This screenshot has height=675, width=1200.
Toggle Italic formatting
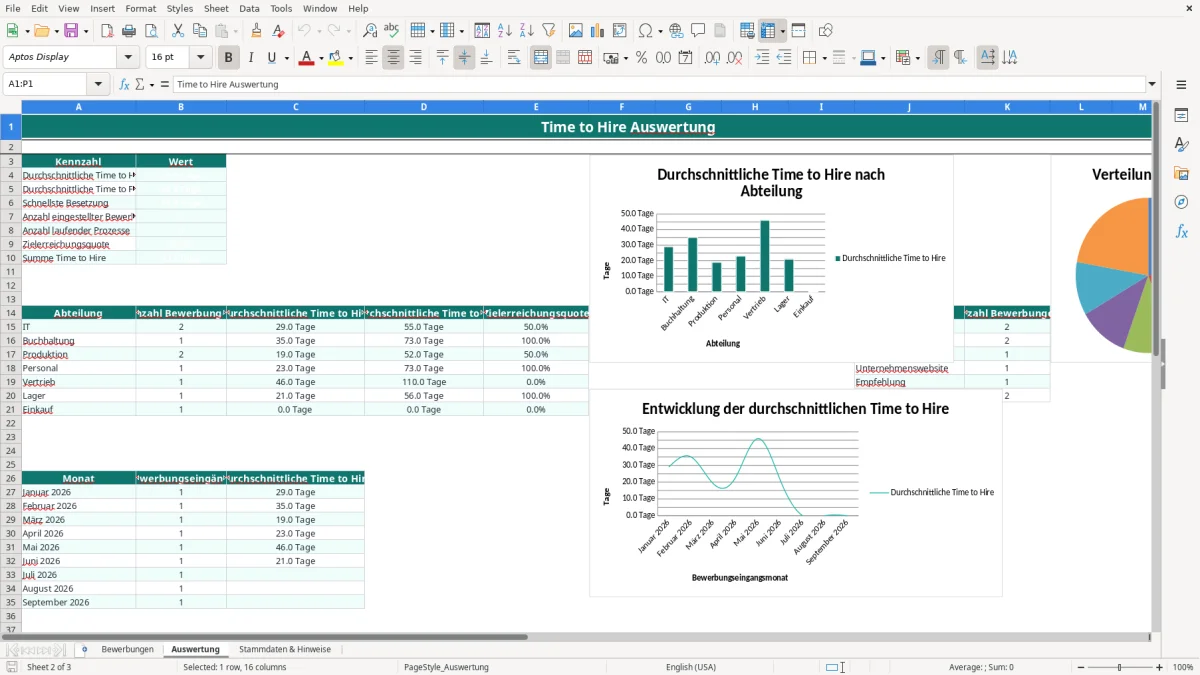tap(251, 58)
